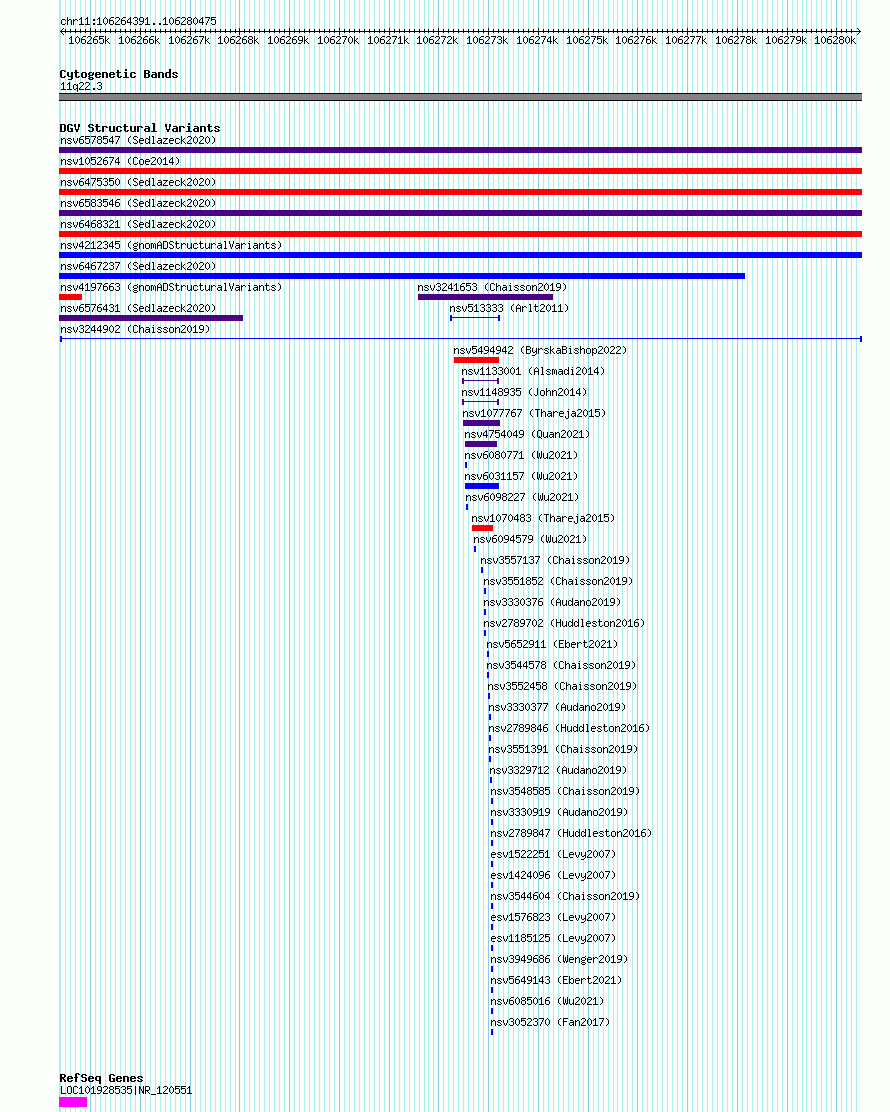Viewport: 890px width, 1112px height.
Task: Select nsv4197663 (gnomADStructuralVariants) label
Action: tap(171, 287)
